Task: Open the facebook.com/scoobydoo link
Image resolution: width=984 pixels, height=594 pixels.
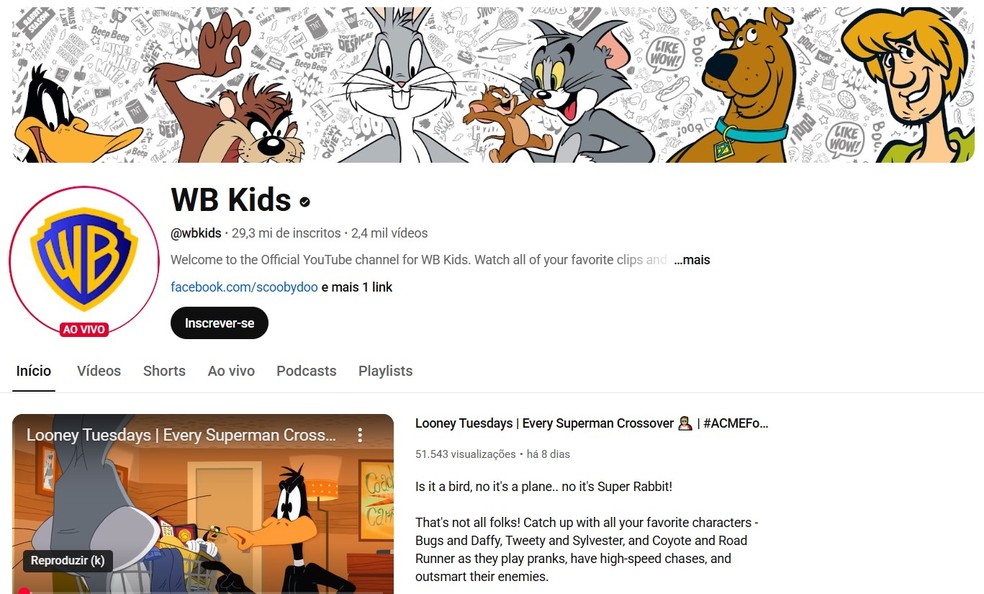Action: click(x=244, y=287)
